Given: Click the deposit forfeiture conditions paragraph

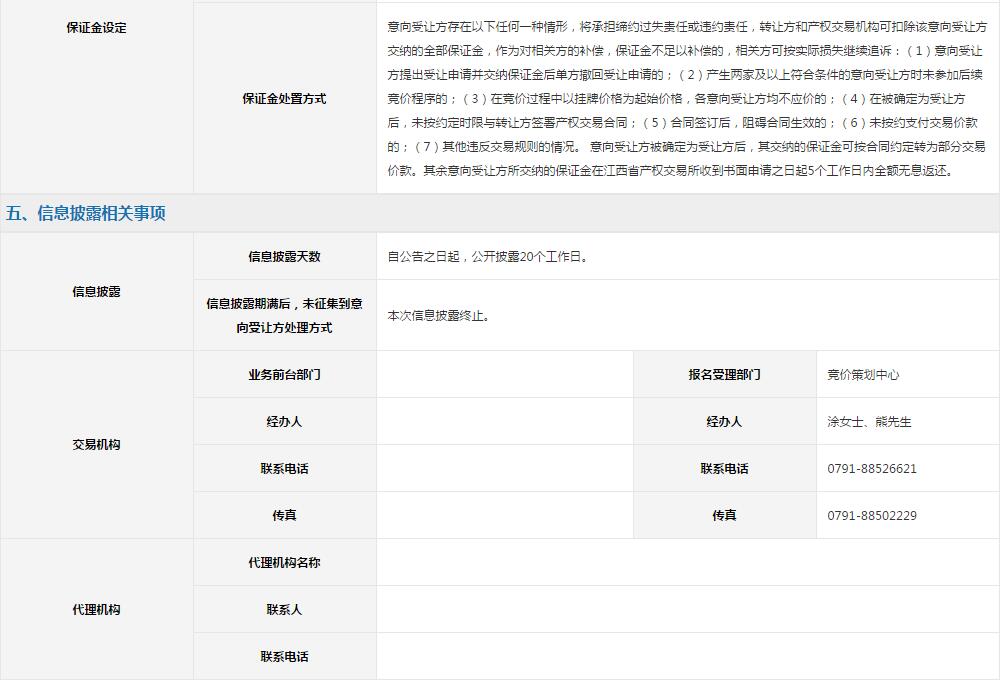Looking at the screenshot, I should [x=686, y=98].
